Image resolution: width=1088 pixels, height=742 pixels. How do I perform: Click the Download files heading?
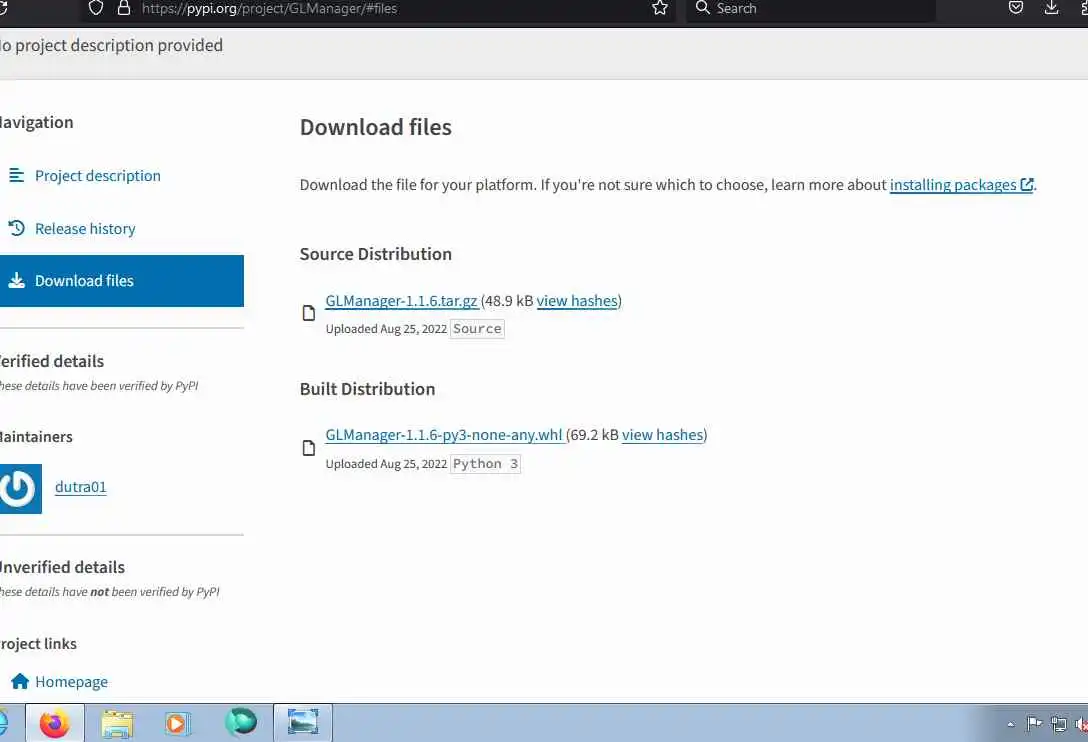point(375,127)
